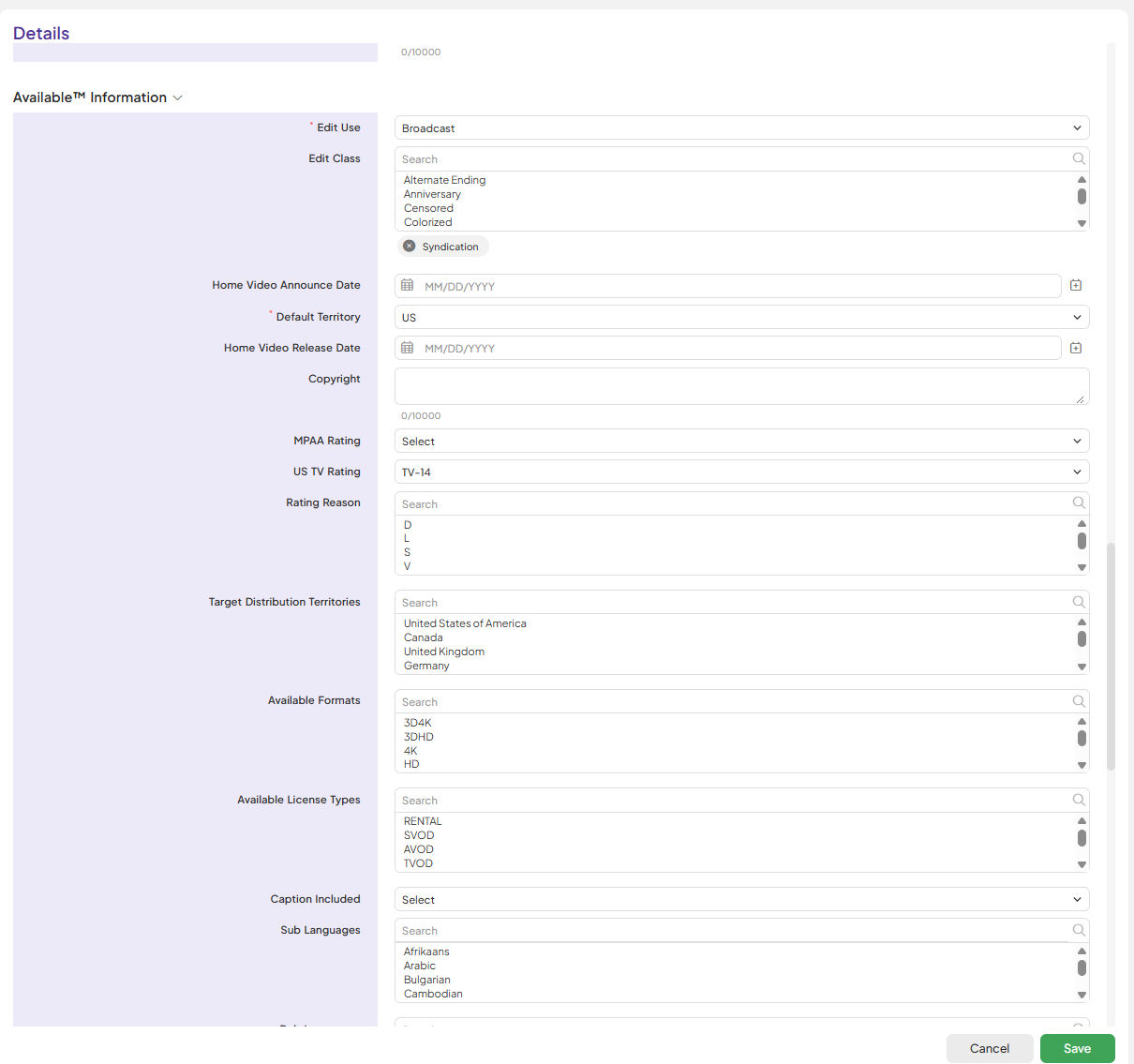Select Alternate Ending in Edit Class

(x=444, y=180)
